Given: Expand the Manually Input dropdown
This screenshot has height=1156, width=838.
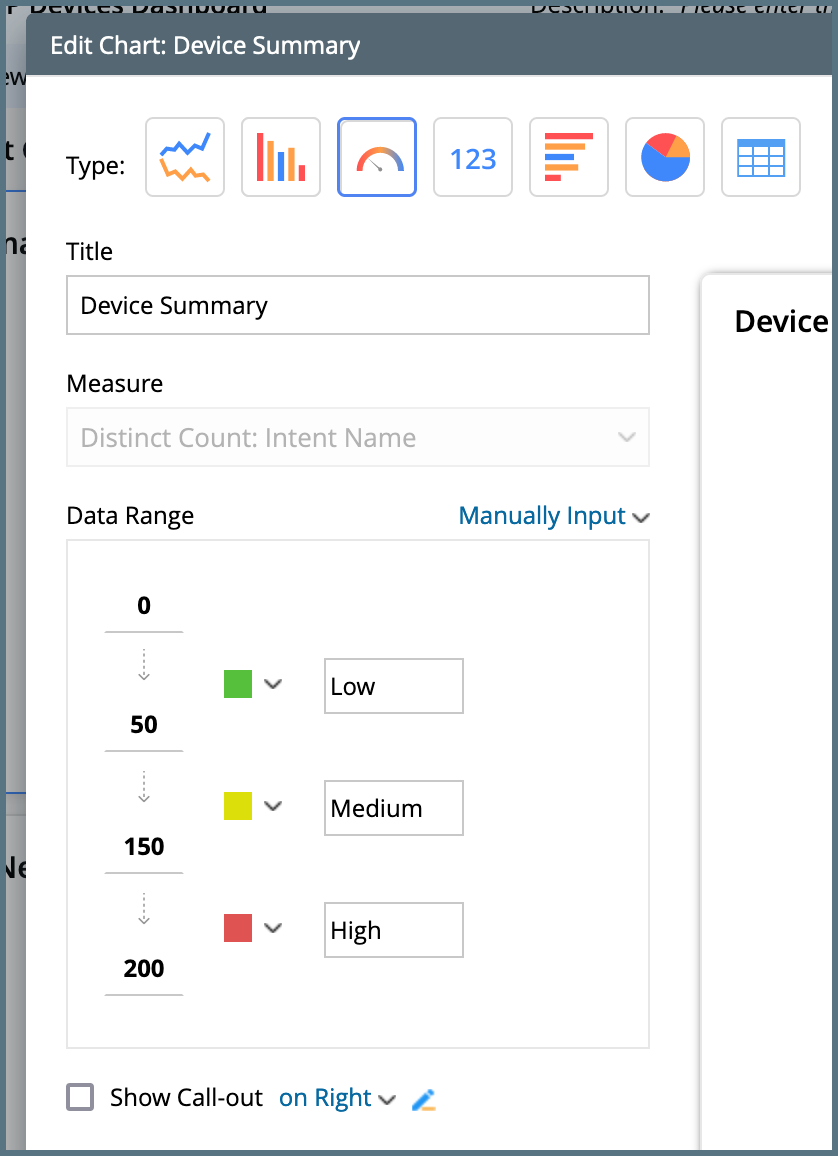Looking at the screenshot, I should [554, 516].
